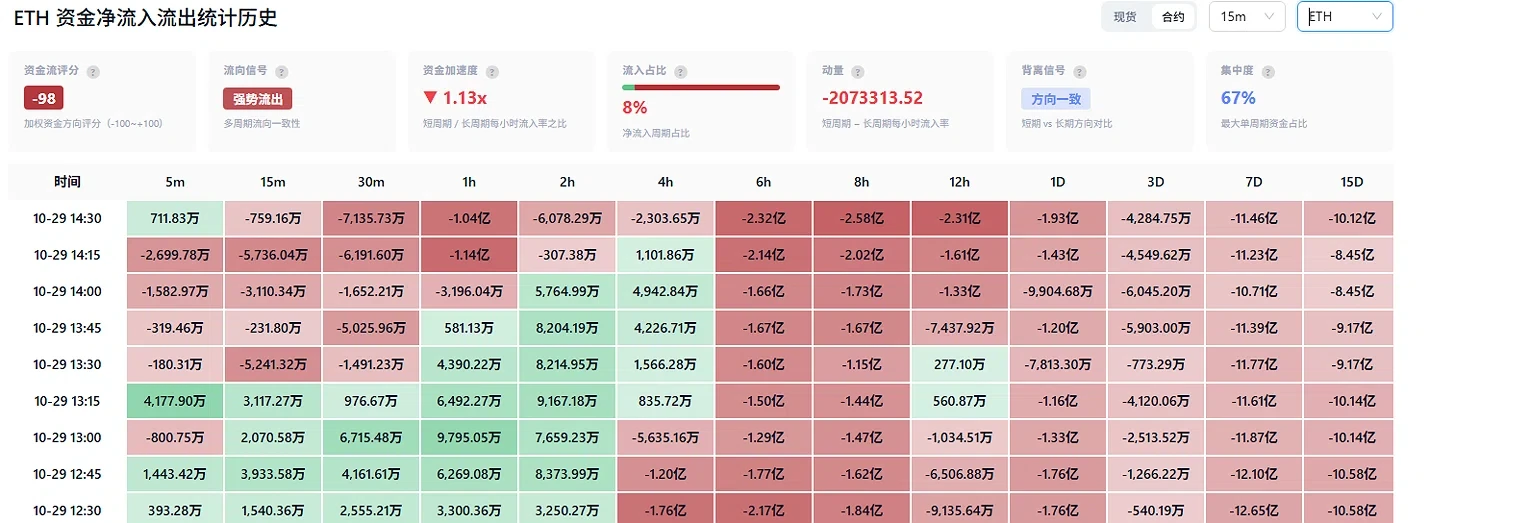
Task: Click the 流入占比 progress bar
Action: point(700,88)
